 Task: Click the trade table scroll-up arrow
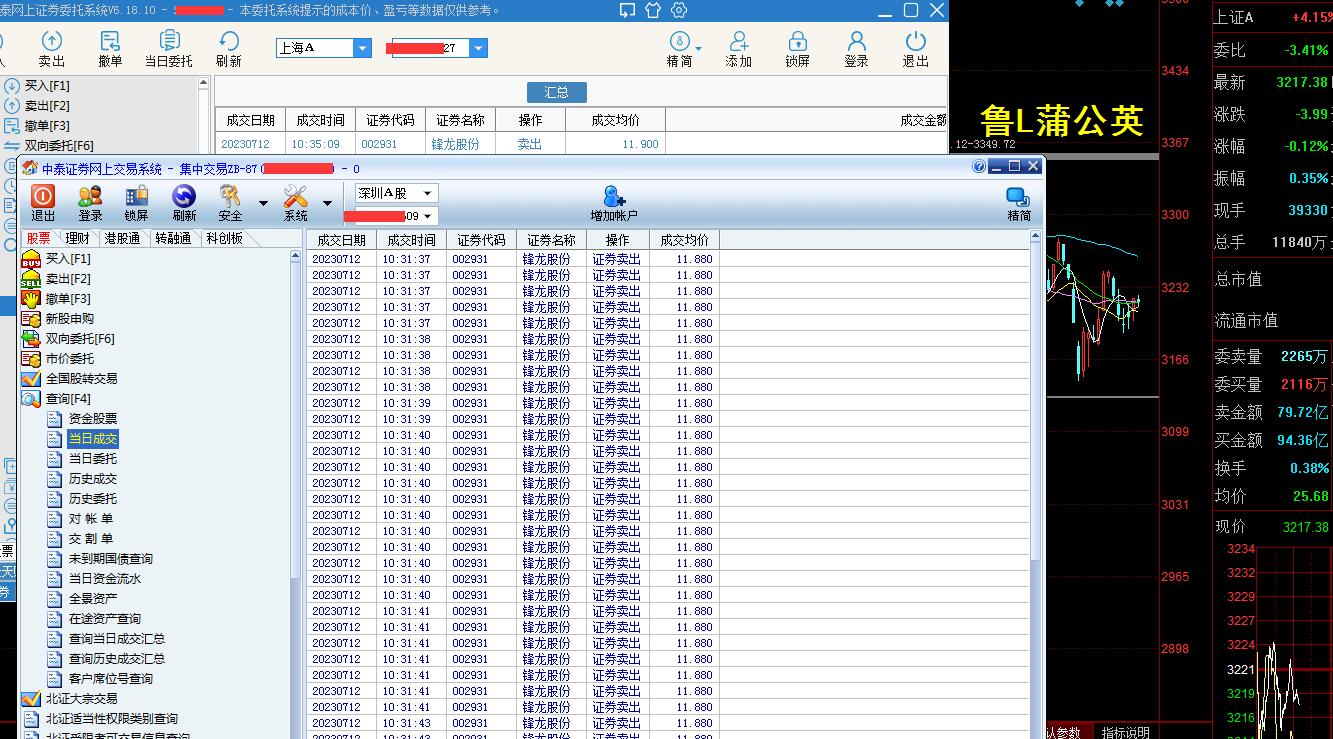(1035, 238)
